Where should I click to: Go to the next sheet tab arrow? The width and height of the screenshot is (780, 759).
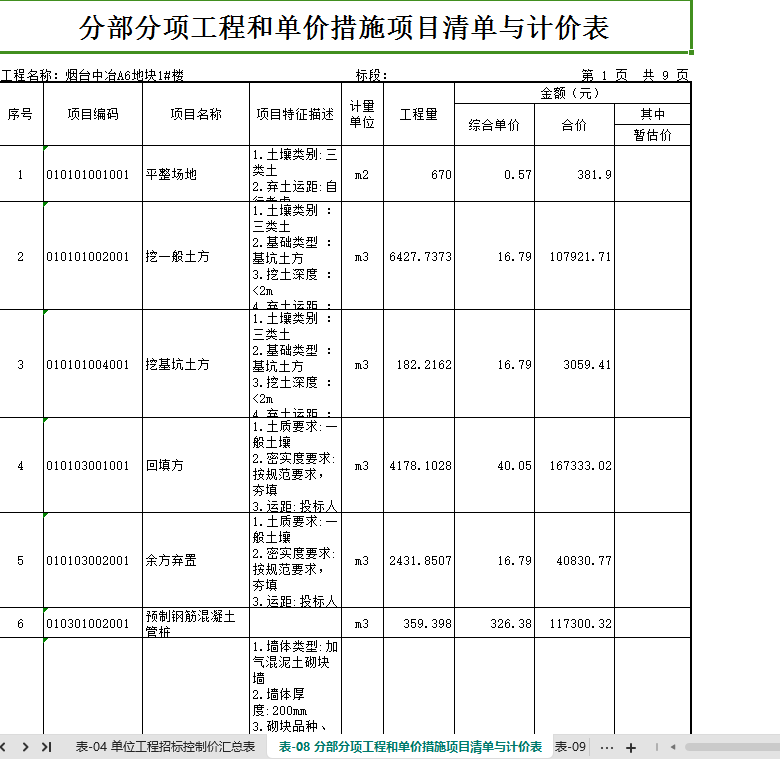tap(25, 747)
